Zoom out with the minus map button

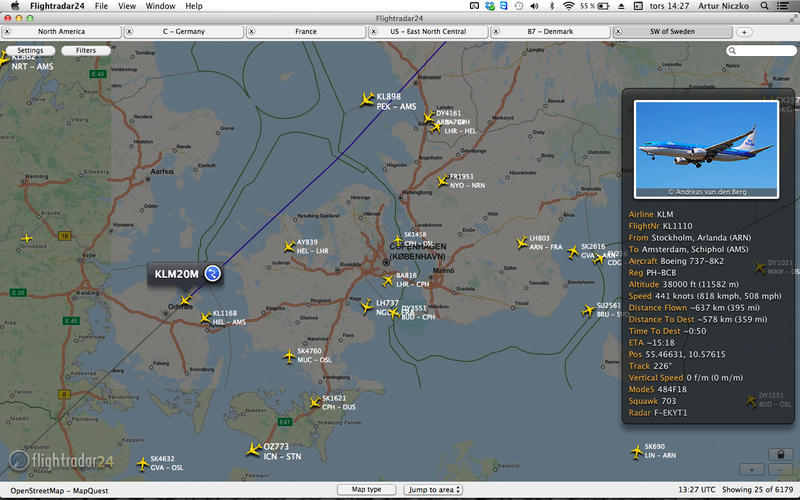coord(781,469)
